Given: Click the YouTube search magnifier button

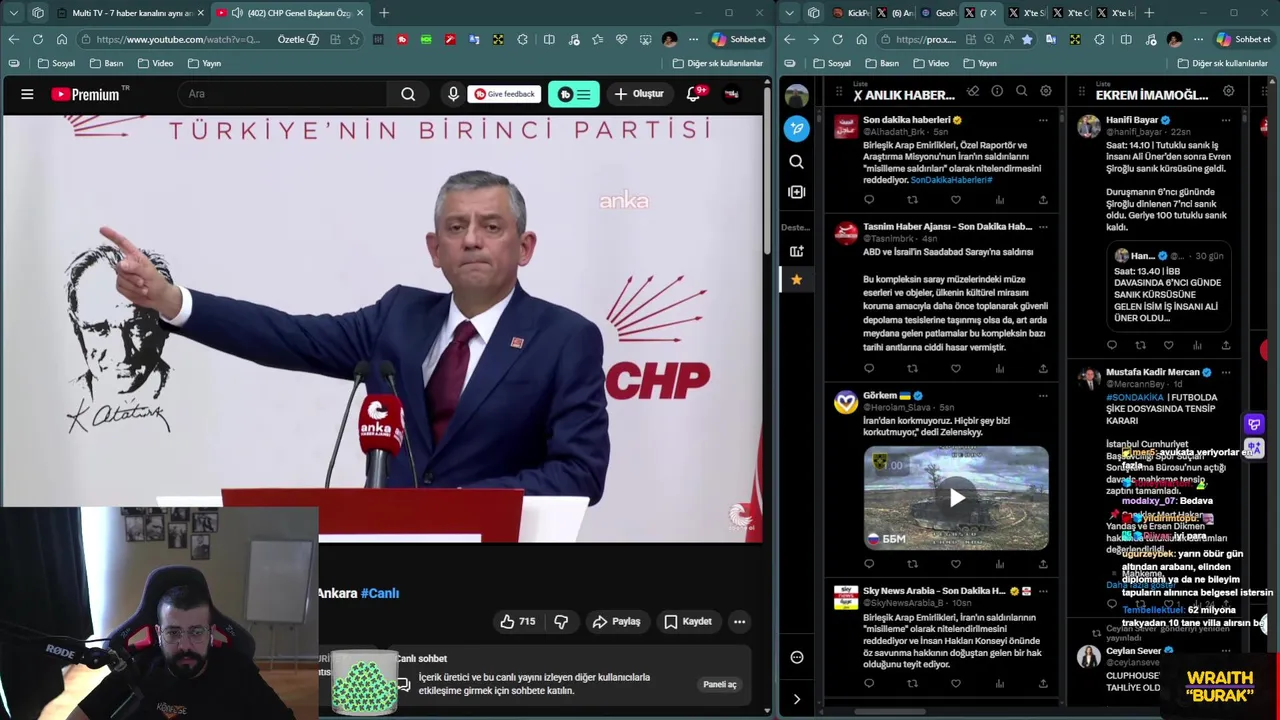Looking at the screenshot, I should [408, 94].
